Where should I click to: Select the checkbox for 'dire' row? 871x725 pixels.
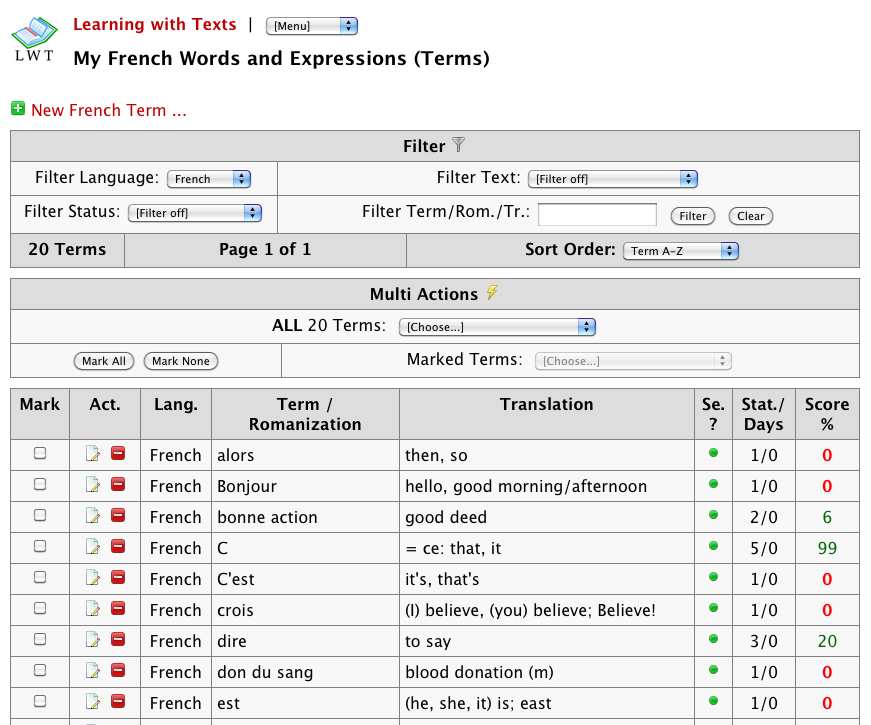40,640
